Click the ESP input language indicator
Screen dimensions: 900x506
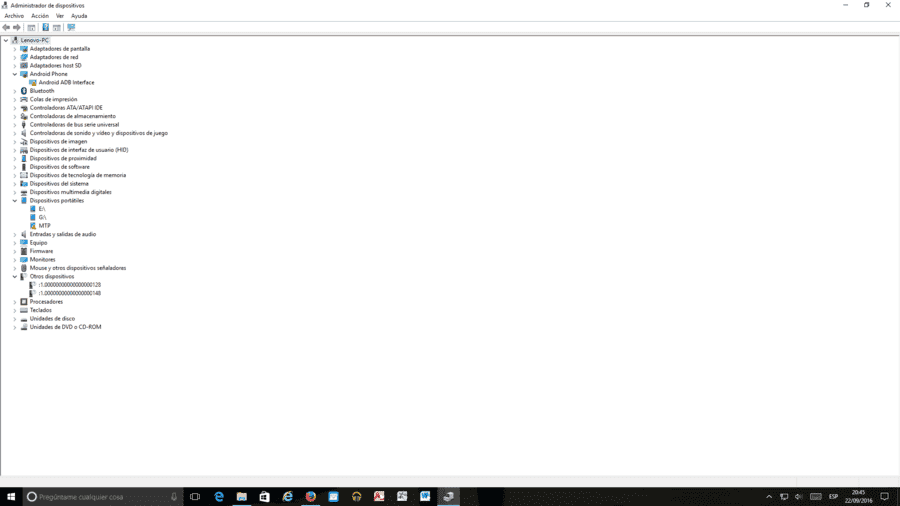coord(833,497)
